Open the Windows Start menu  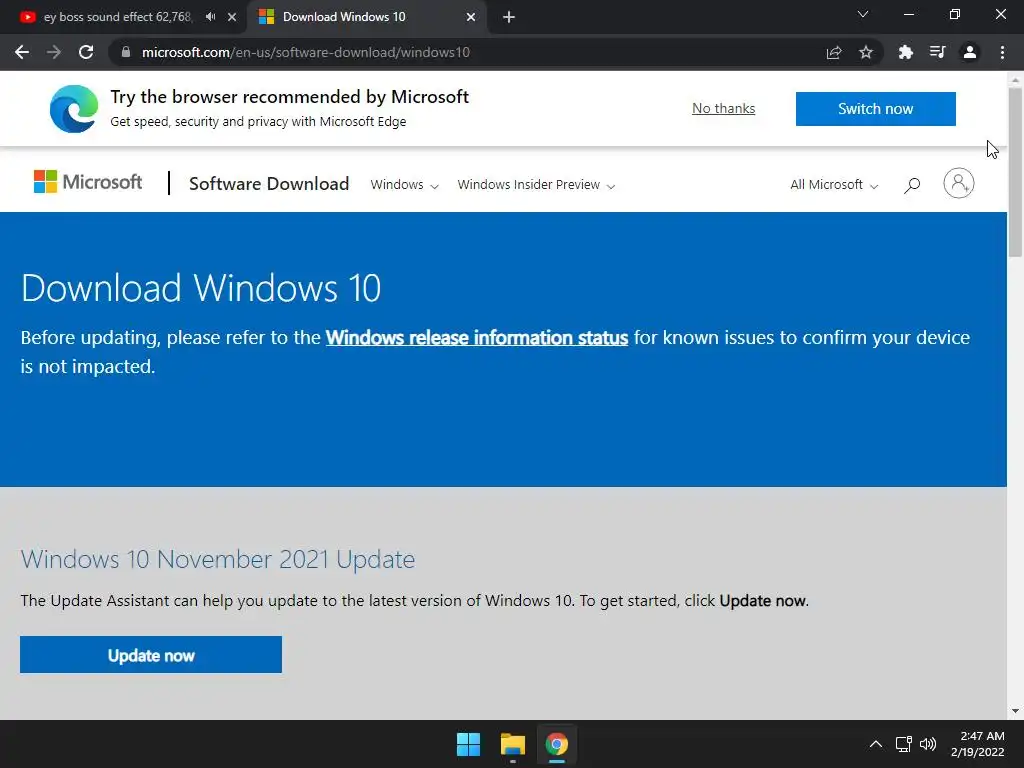pyautogui.click(x=468, y=744)
